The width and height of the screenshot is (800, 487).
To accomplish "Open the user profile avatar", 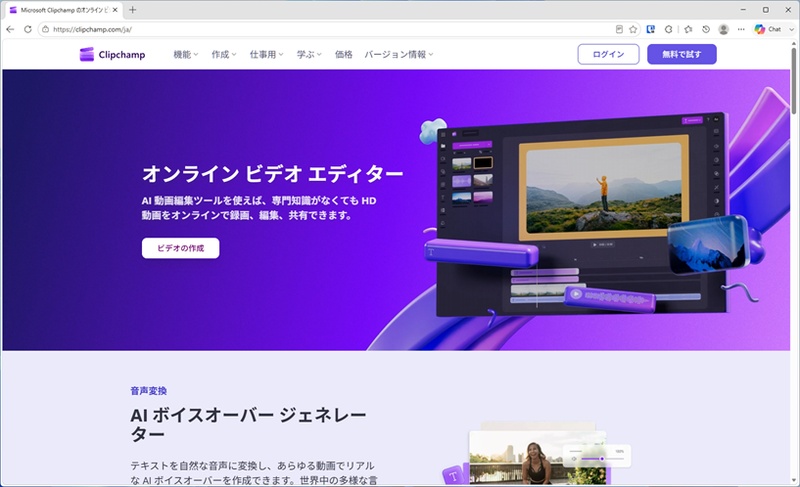I will pos(723,30).
